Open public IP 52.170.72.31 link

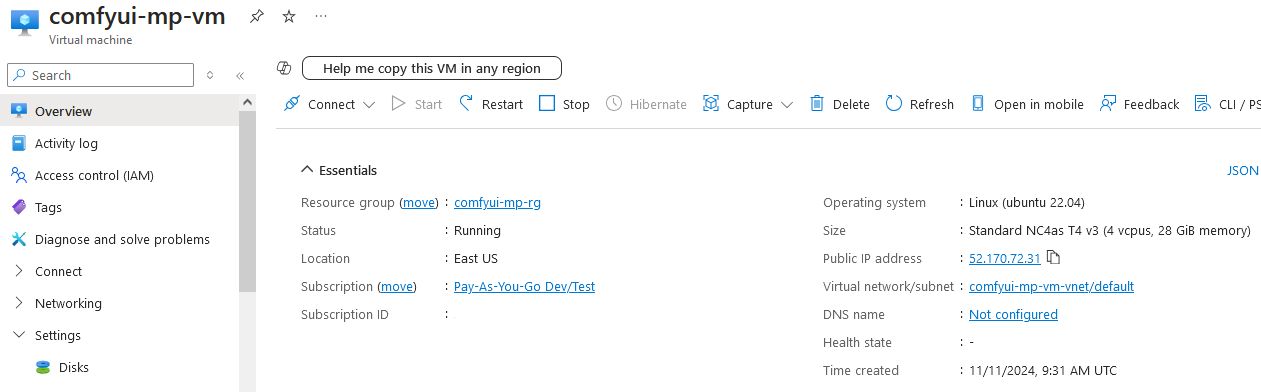1005,258
